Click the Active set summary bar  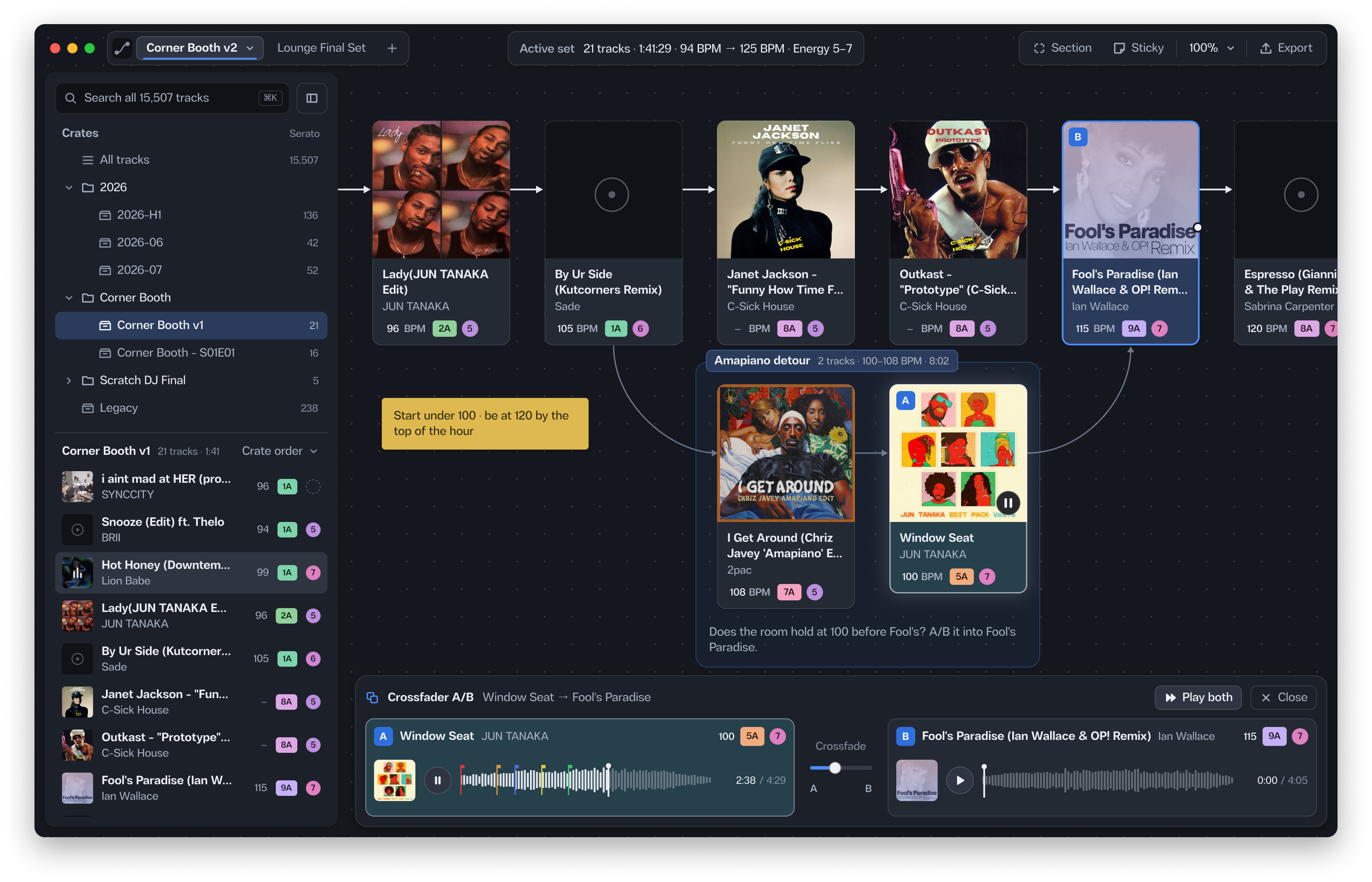(x=686, y=49)
